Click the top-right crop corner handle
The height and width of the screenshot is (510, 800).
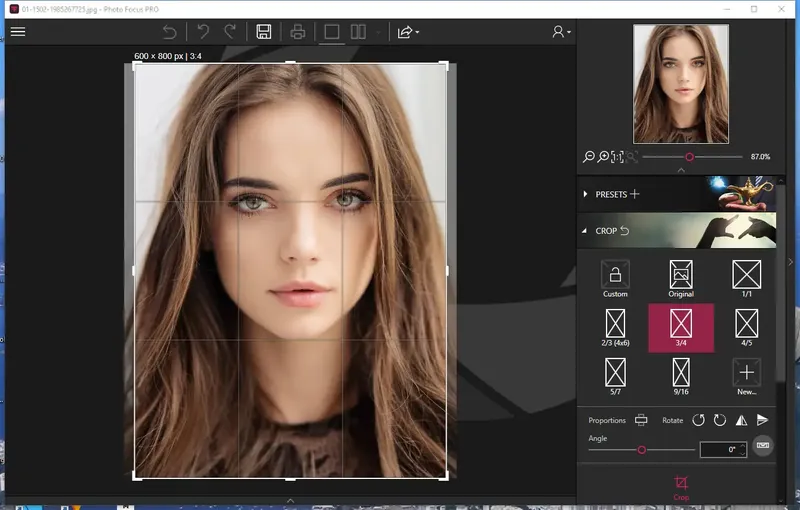point(444,66)
